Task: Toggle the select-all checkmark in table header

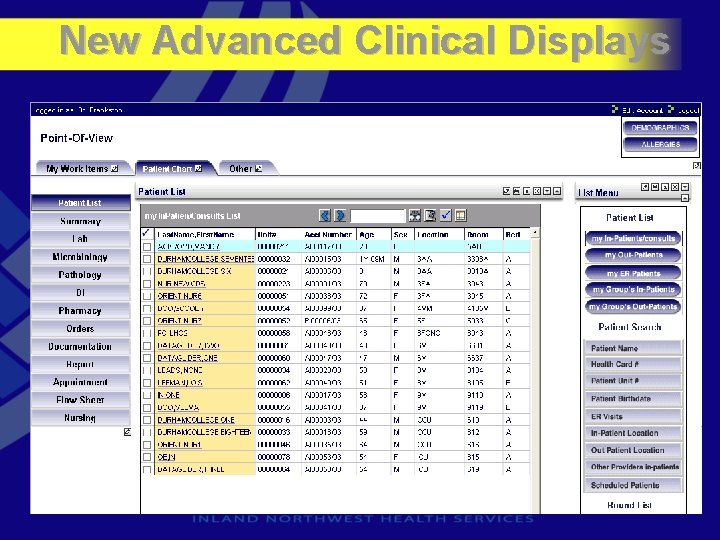Action: click(x=146, y=233)
